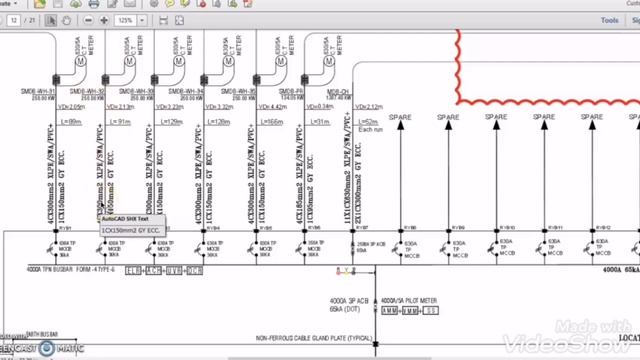Switch to the Hand pan tool
The image size is (640, 360).
(66, 20)
